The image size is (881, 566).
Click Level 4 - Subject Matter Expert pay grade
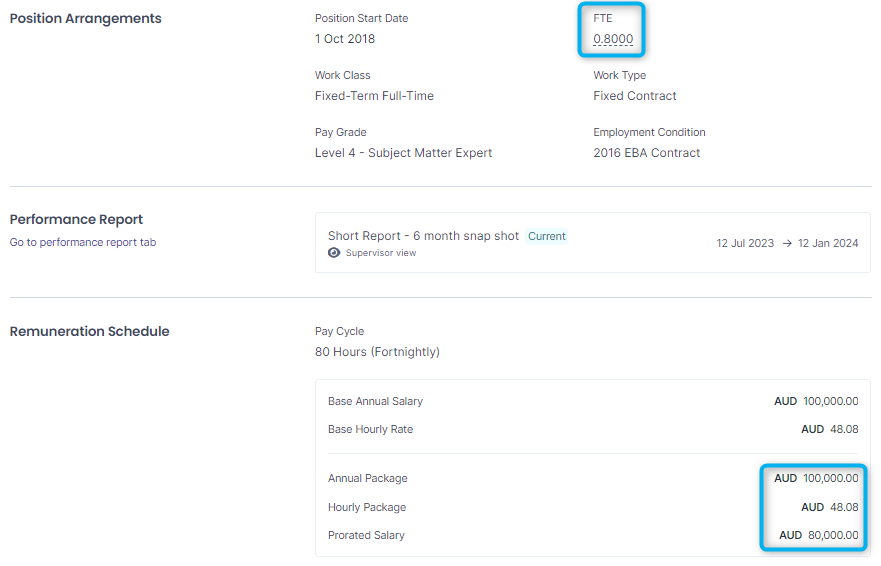tap(403, 153)
